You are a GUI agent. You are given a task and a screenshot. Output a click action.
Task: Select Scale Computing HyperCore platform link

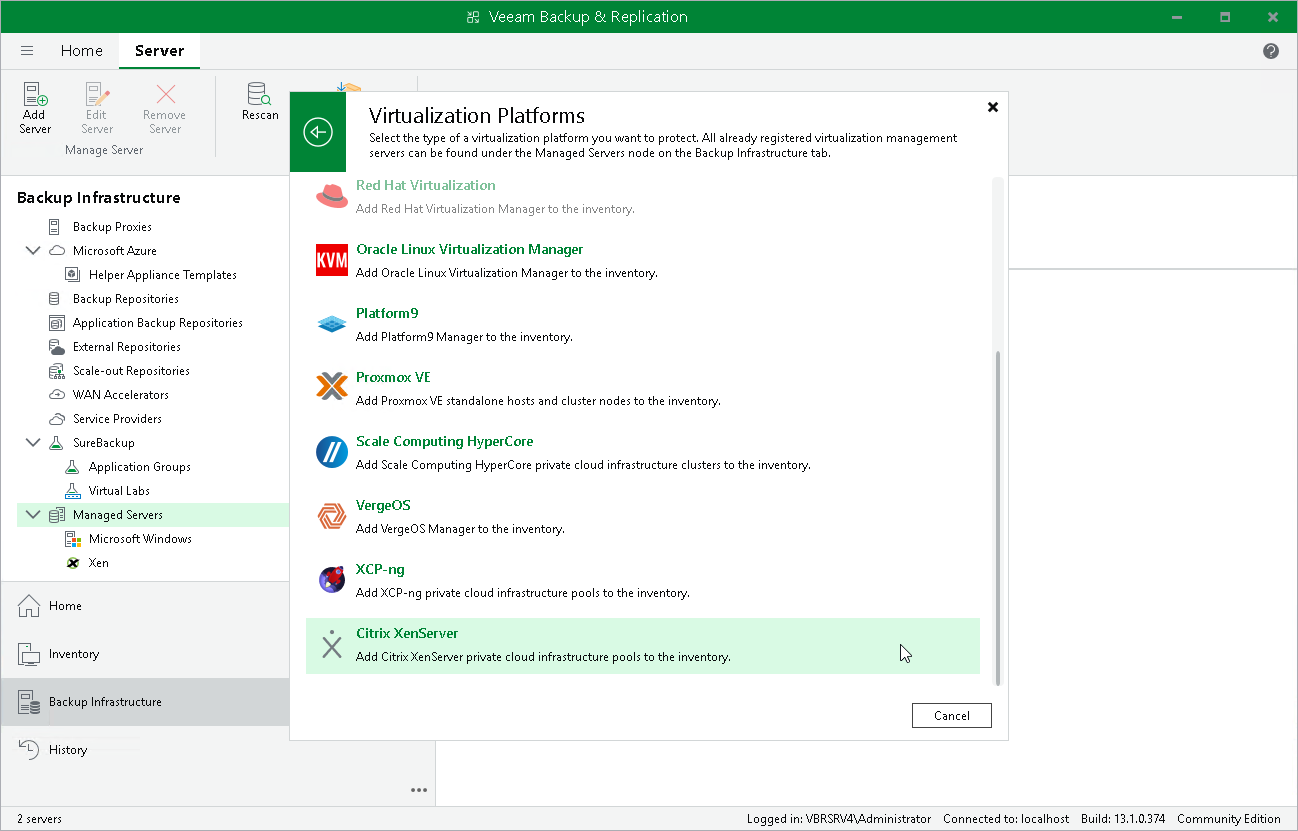pyautogui.click(x=444, y=441)
